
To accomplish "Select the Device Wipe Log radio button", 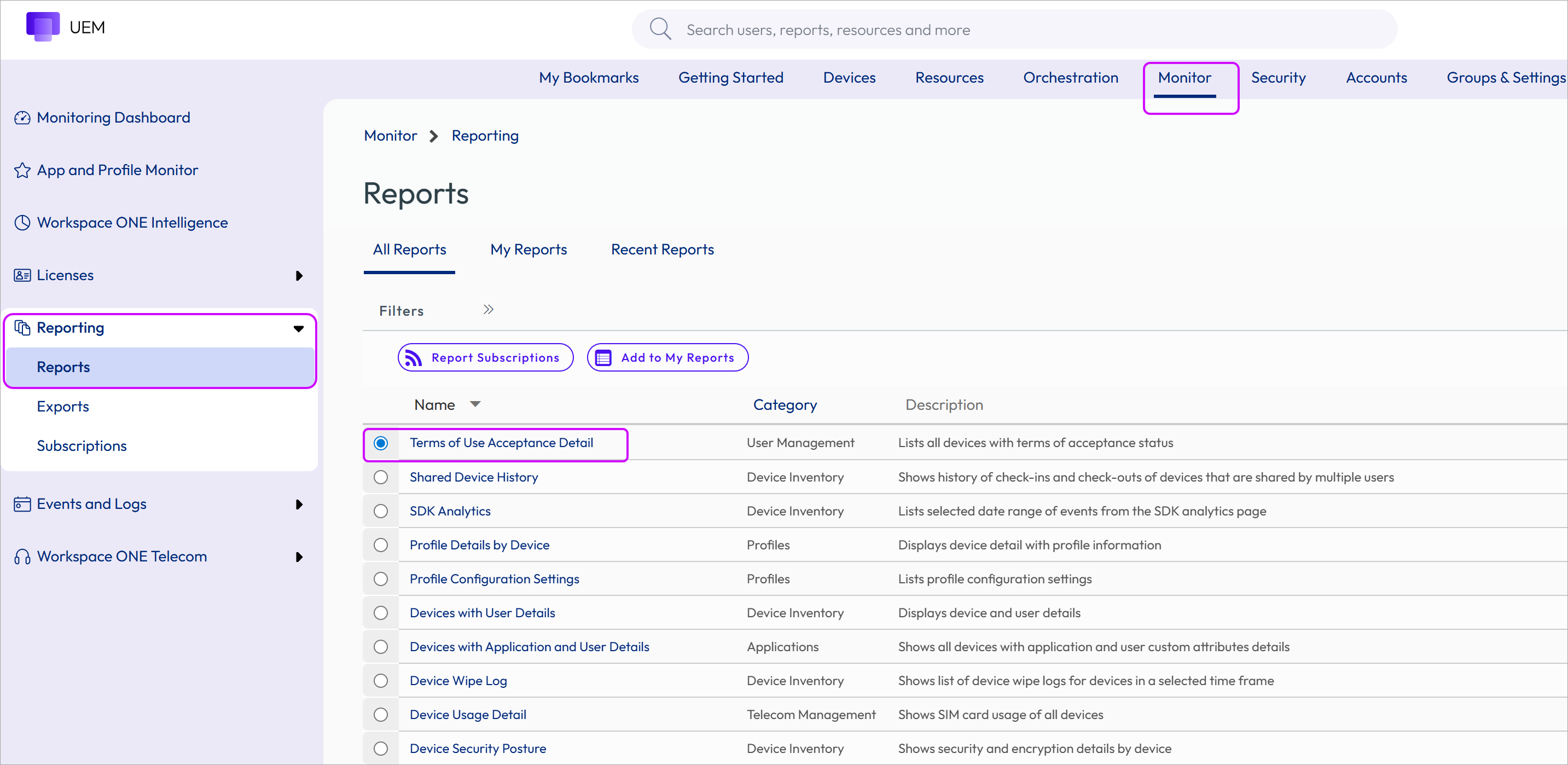I will [381, 681].
